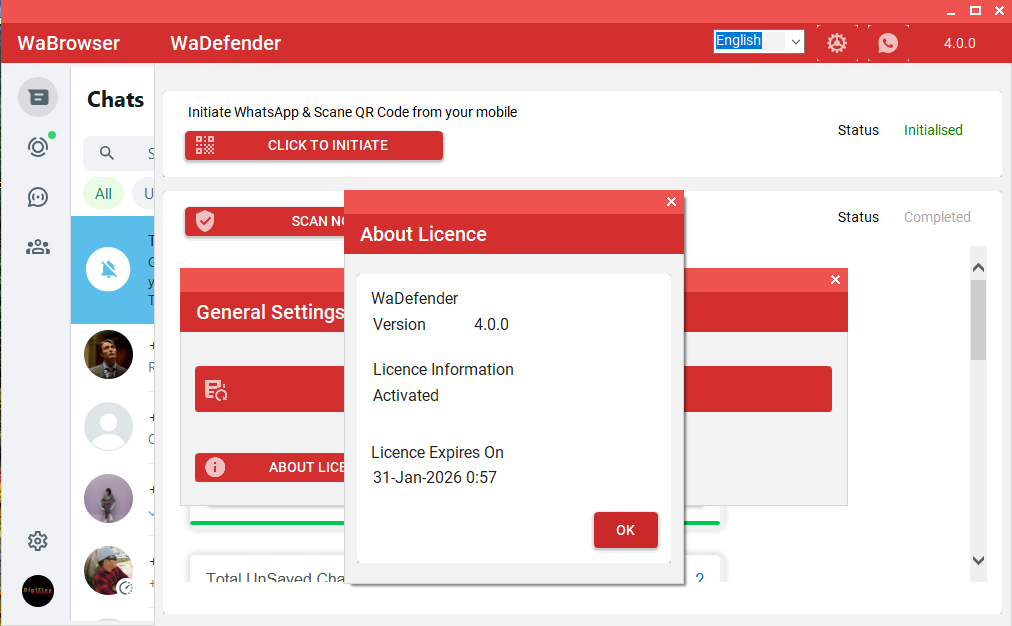Switch to the WaDefender tab
The image size is (1012, 626).
pos(225,43)
